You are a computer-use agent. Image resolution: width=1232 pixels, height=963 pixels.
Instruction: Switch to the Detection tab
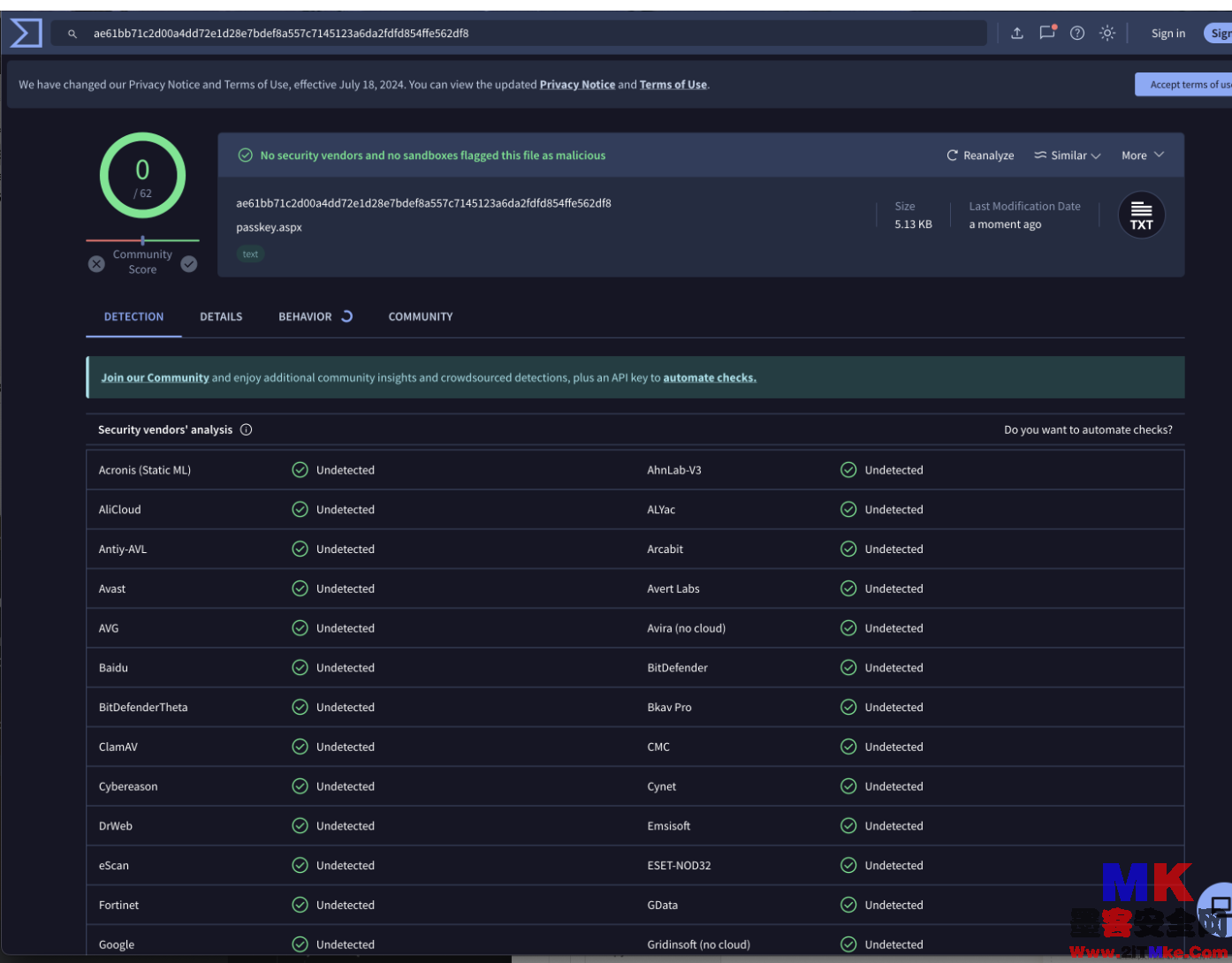133,316
